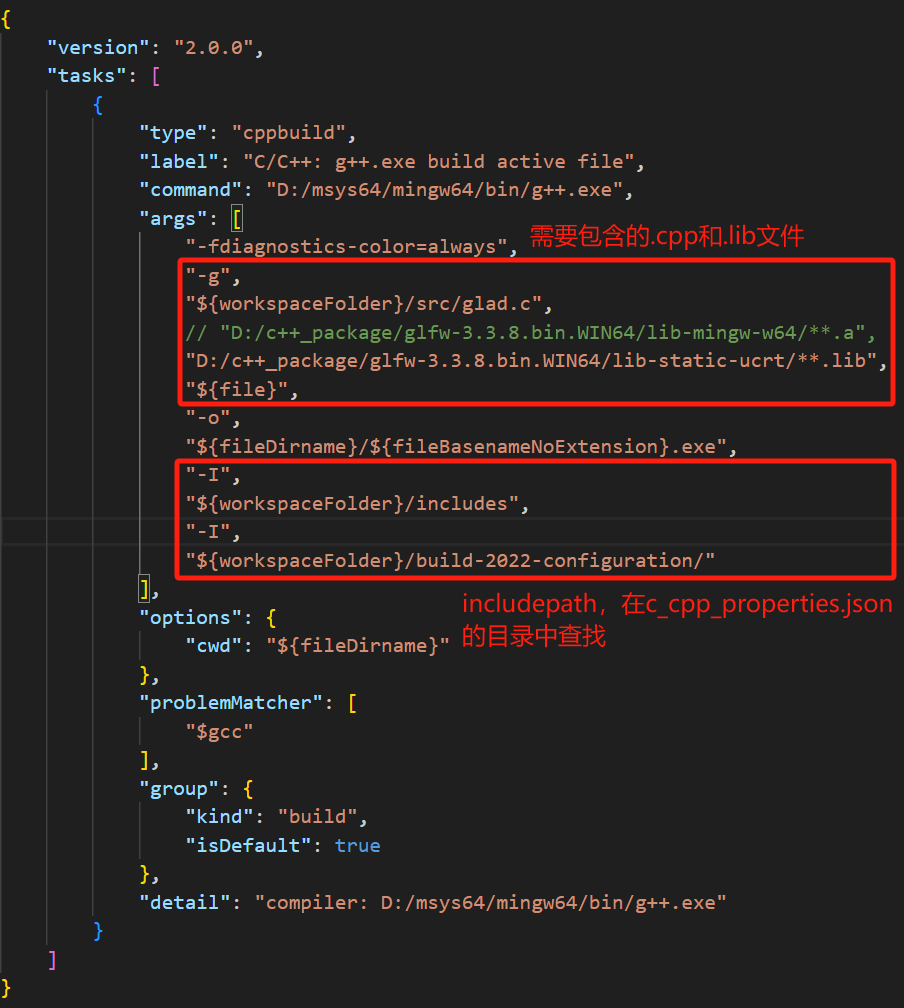The height and width of the screenshot is (1008, 904).
Task: Click the "compiler: D:/msys64/mingw64/bin/g++.exe" detail value
Action: (491, 903)
